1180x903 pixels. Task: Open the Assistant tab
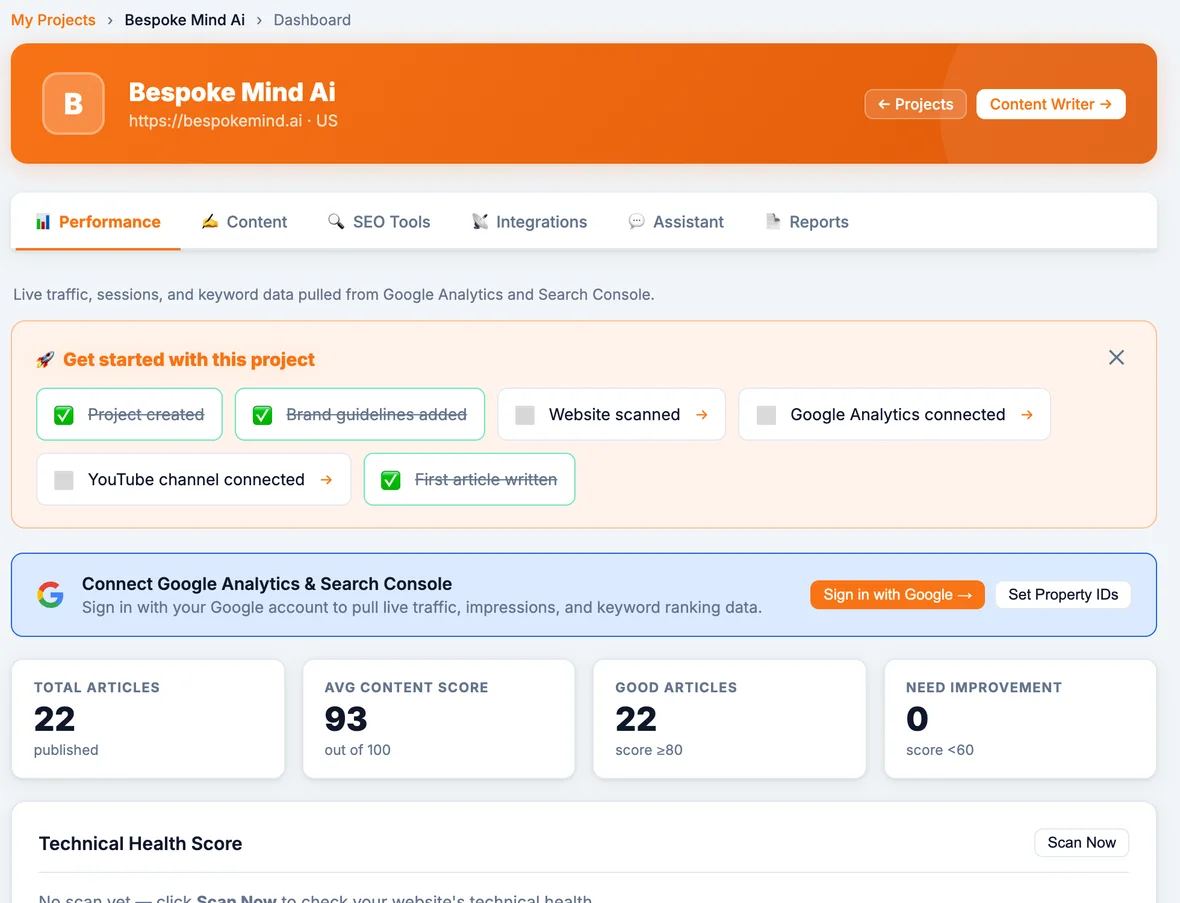click(676, 222)
